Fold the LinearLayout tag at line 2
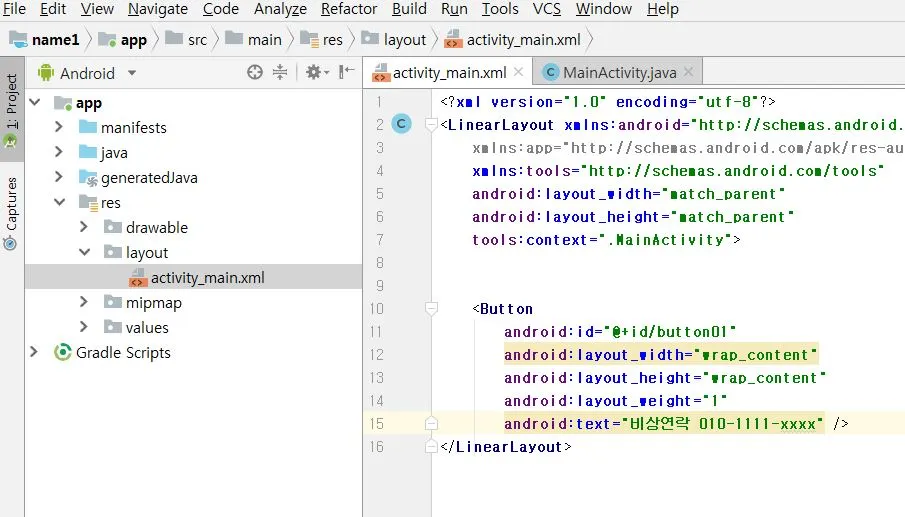905x517 pixels. pos(431,124)
